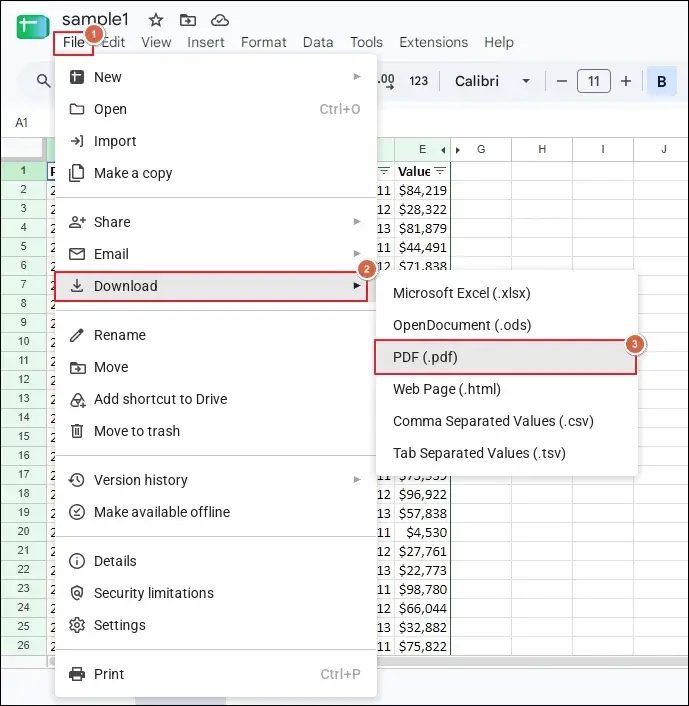Viewport: 689px width, 706px height.
Task: Click the cell showing $75,822
Action: coord(422,646)
